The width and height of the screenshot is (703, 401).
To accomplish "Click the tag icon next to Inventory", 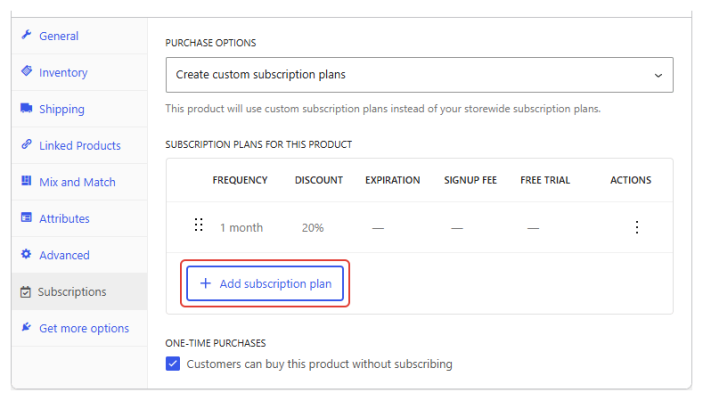I will 26,71.
